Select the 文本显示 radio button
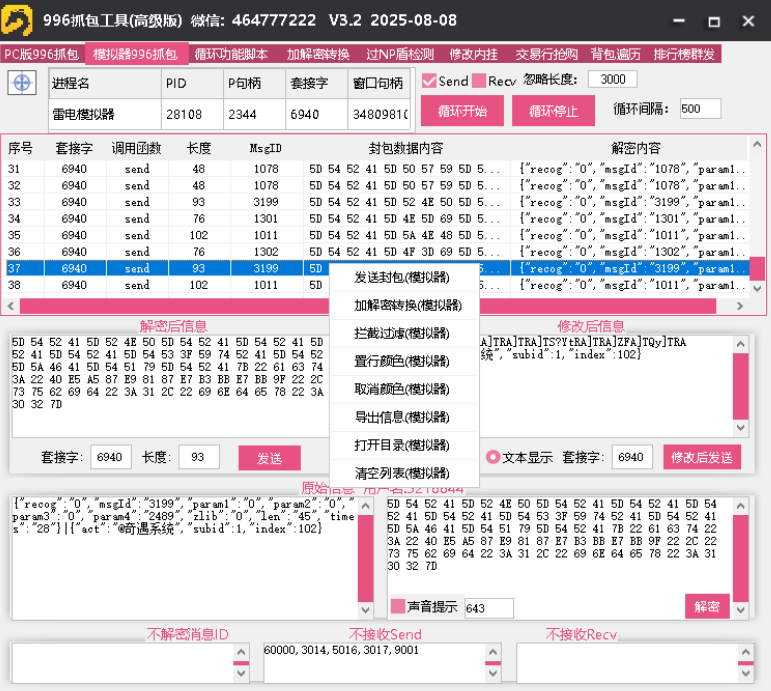Image resolution: width=771 pixels, height=691 pixels. pos(492,457)
